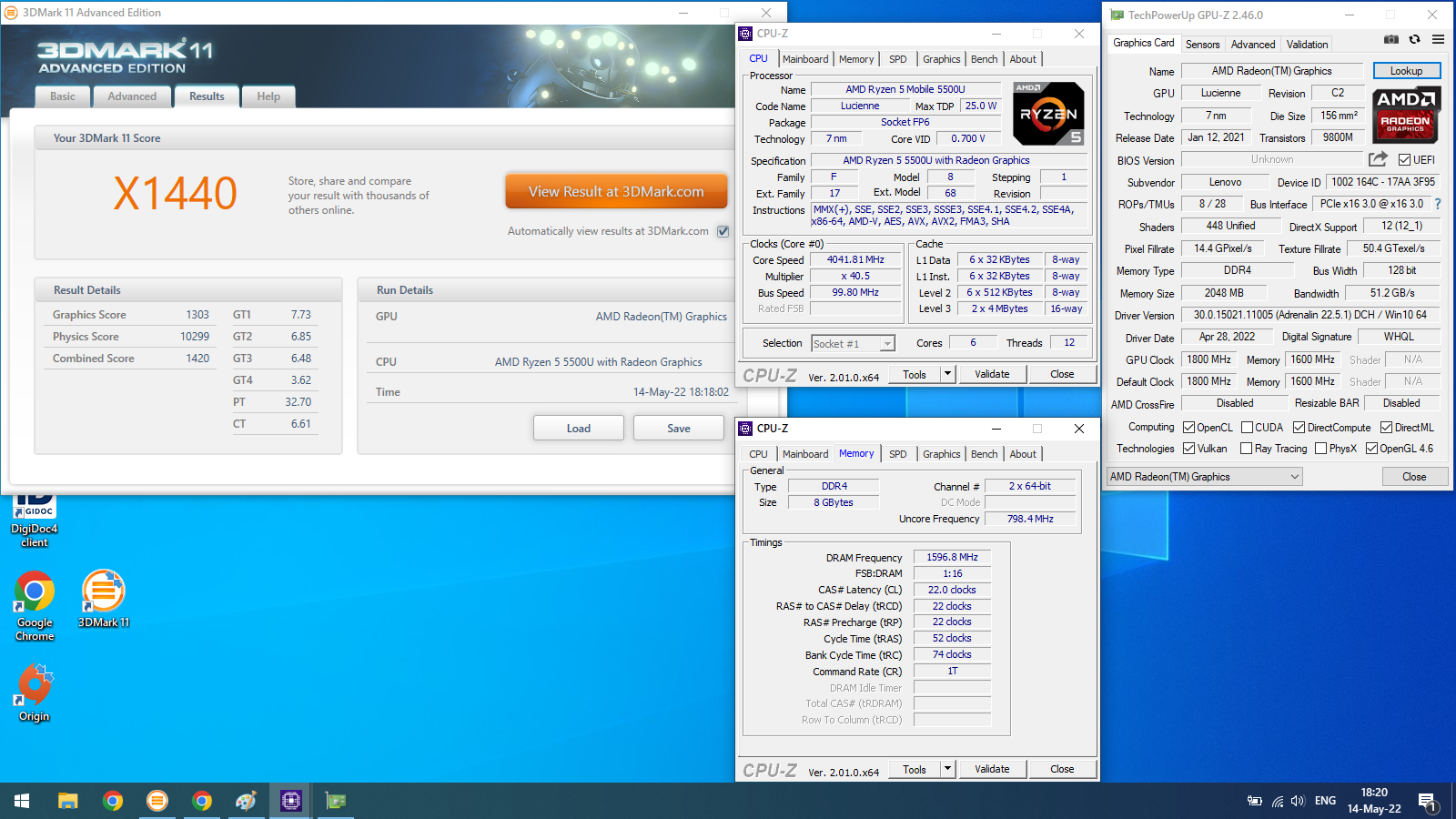
Task: Open Windows Start menu
Action: pos(22,801)
